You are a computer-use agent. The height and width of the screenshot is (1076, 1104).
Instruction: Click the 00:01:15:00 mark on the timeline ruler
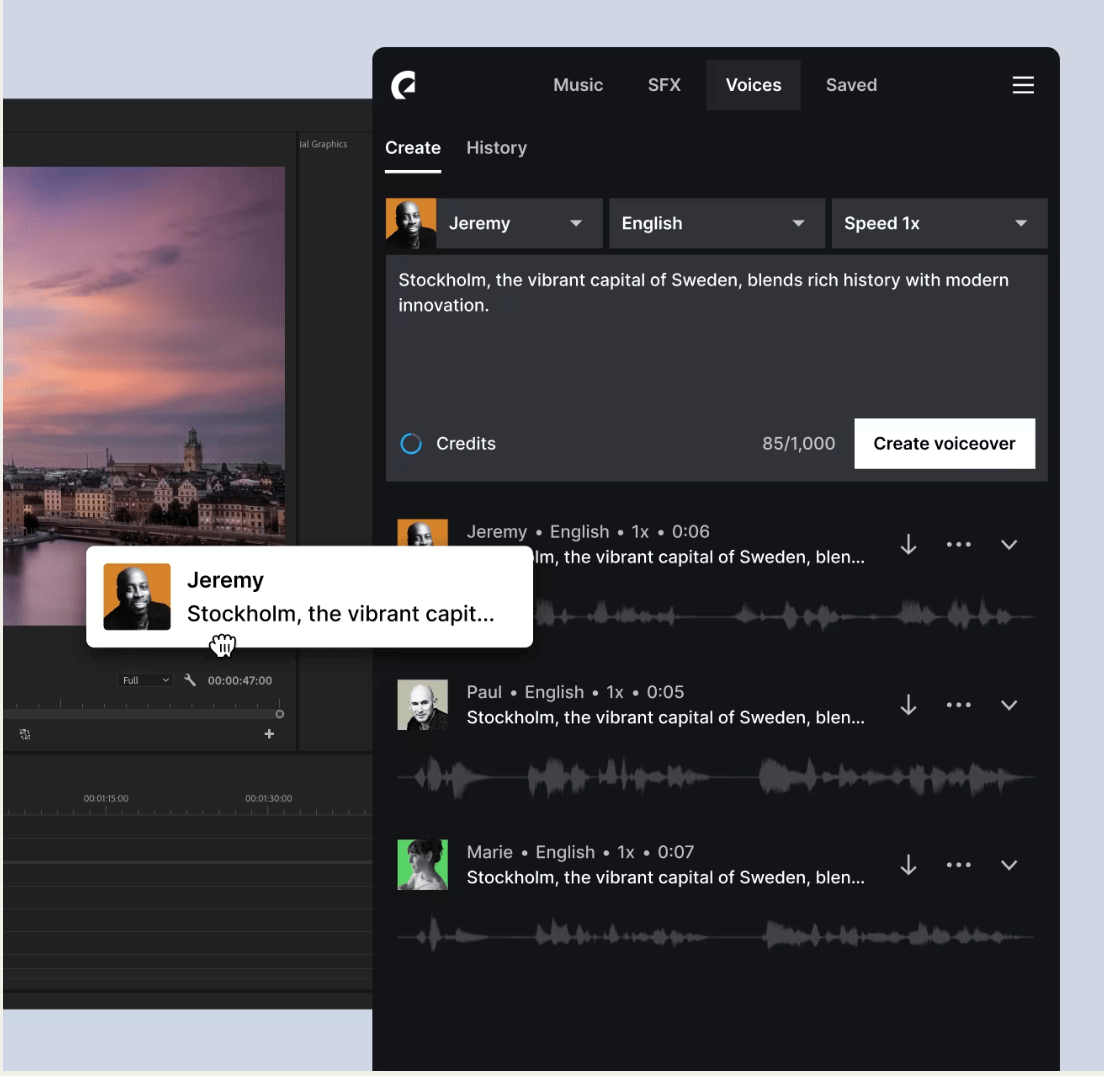click(x=106, y=799)
